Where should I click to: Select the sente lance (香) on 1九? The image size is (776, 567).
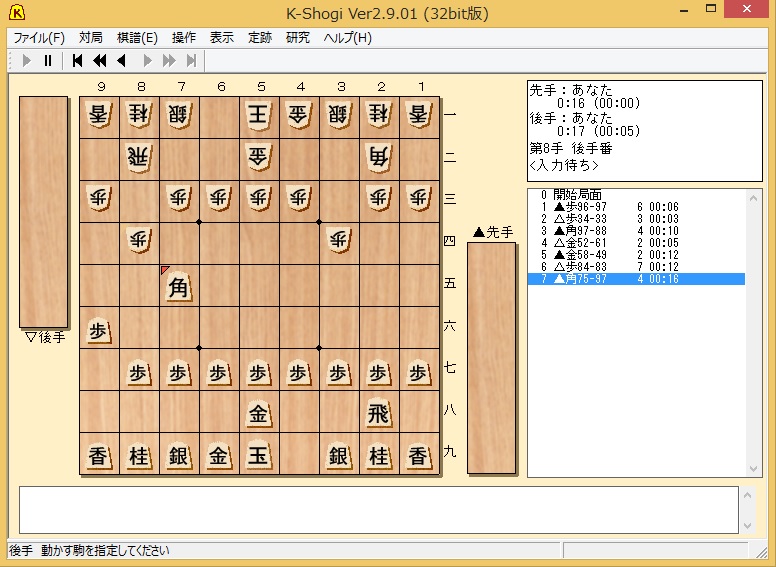click(419, 454)
